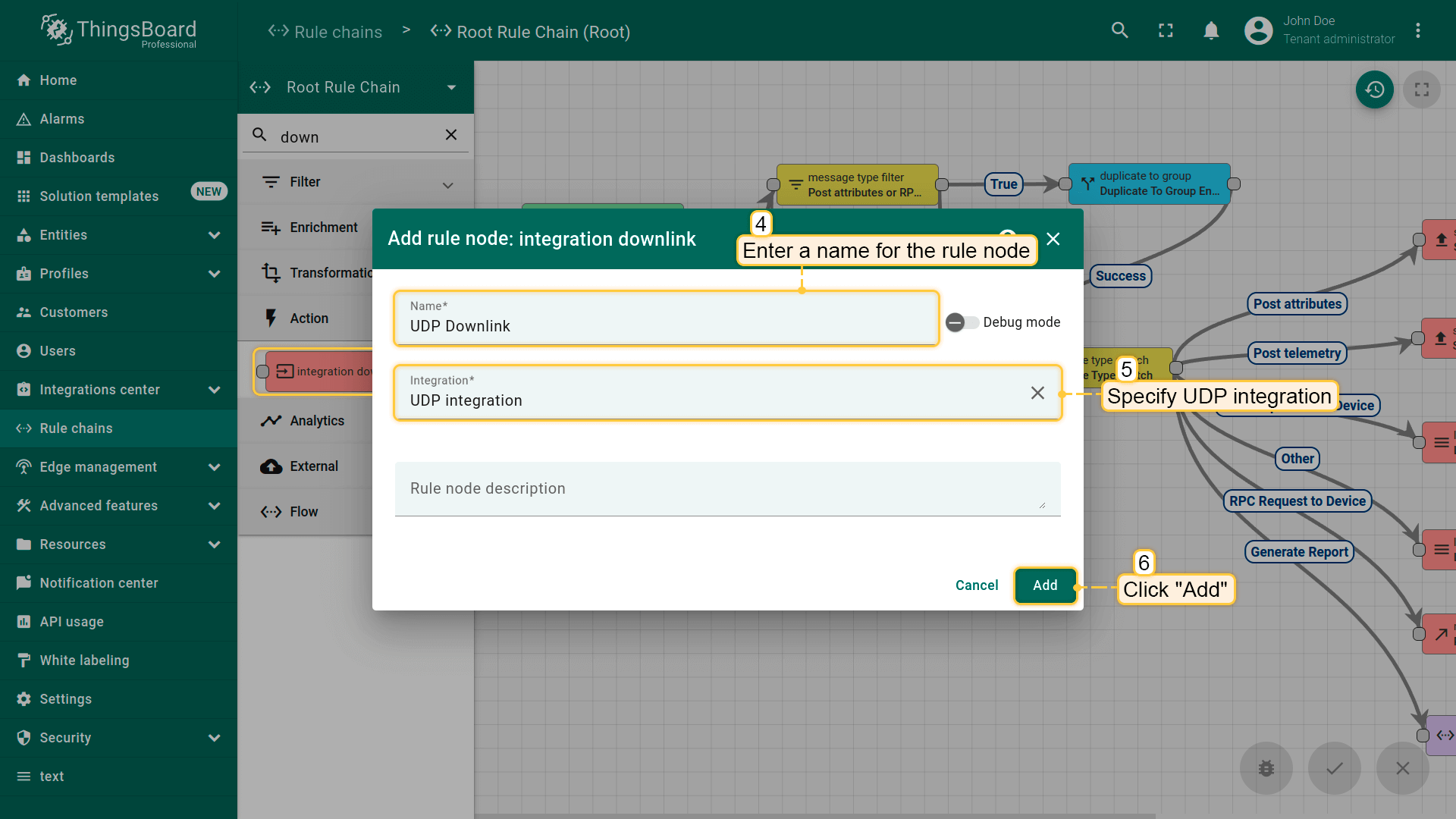Viewport: 1456px width, 819px height.
Task: Open the Root Rule Chain dropdown
Action: (451, 87)
